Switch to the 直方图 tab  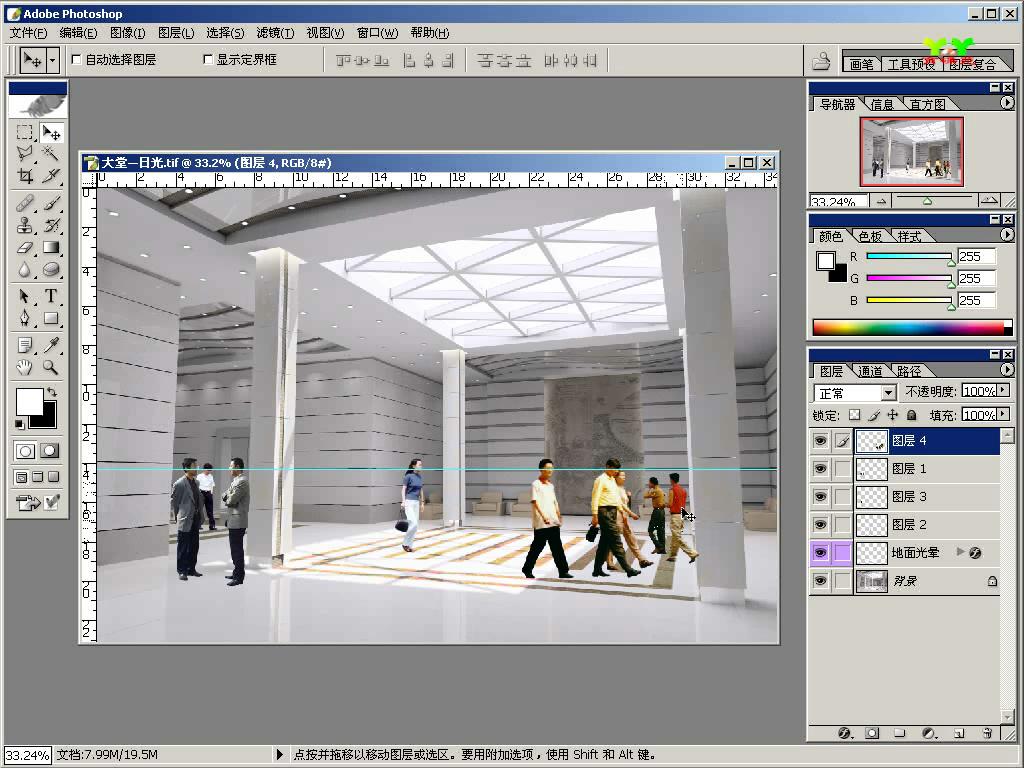coord(927,104)
